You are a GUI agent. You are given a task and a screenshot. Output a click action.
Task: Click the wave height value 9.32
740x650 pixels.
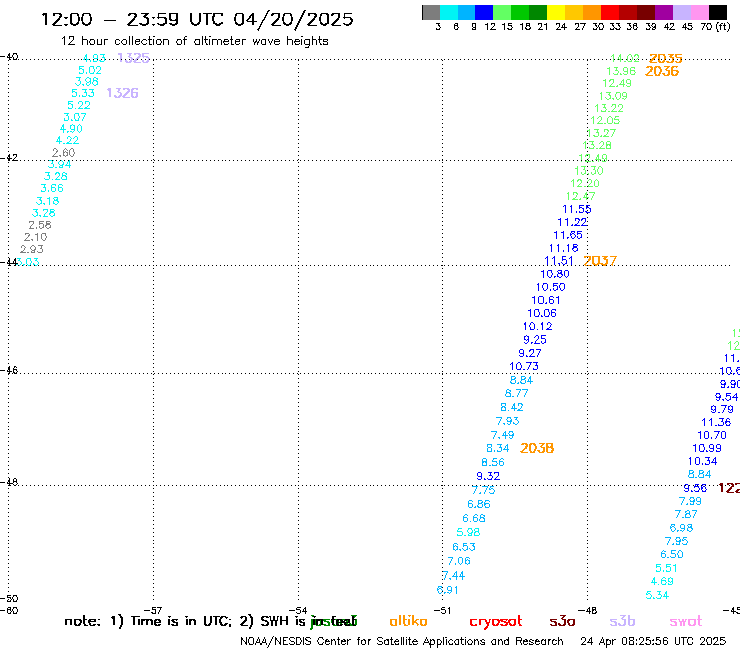(488, 477)
